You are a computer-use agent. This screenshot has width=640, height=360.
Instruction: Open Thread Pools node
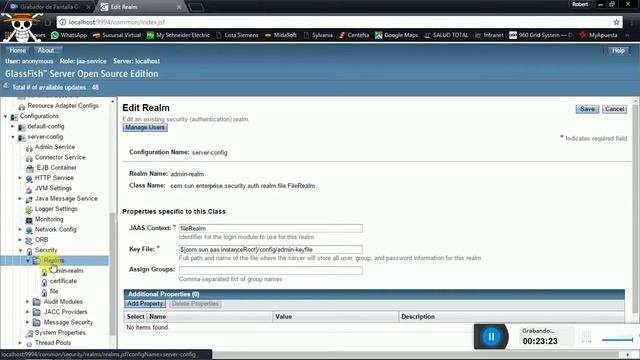click(53, 343)
